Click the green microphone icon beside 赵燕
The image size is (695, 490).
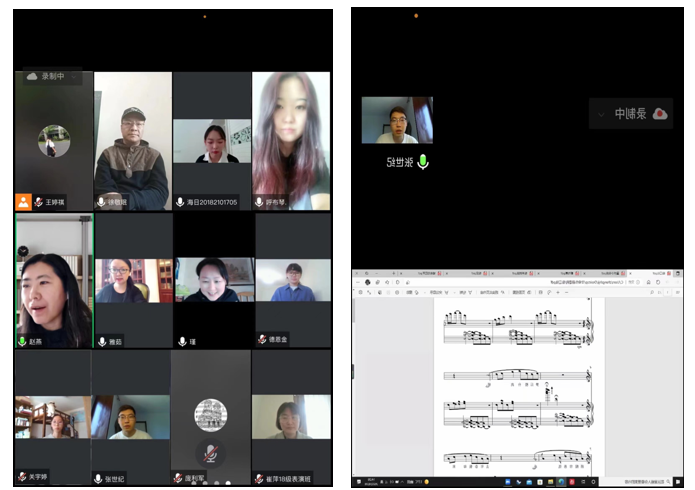[x=22, y=341]
